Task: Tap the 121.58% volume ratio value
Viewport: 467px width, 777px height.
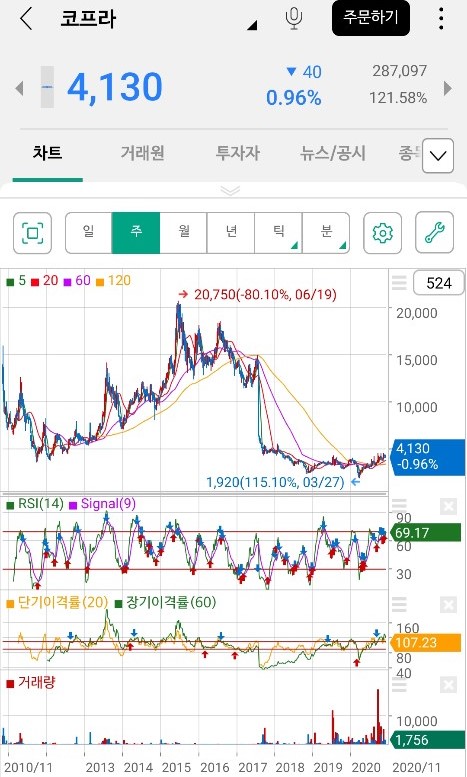Action: 398,98
